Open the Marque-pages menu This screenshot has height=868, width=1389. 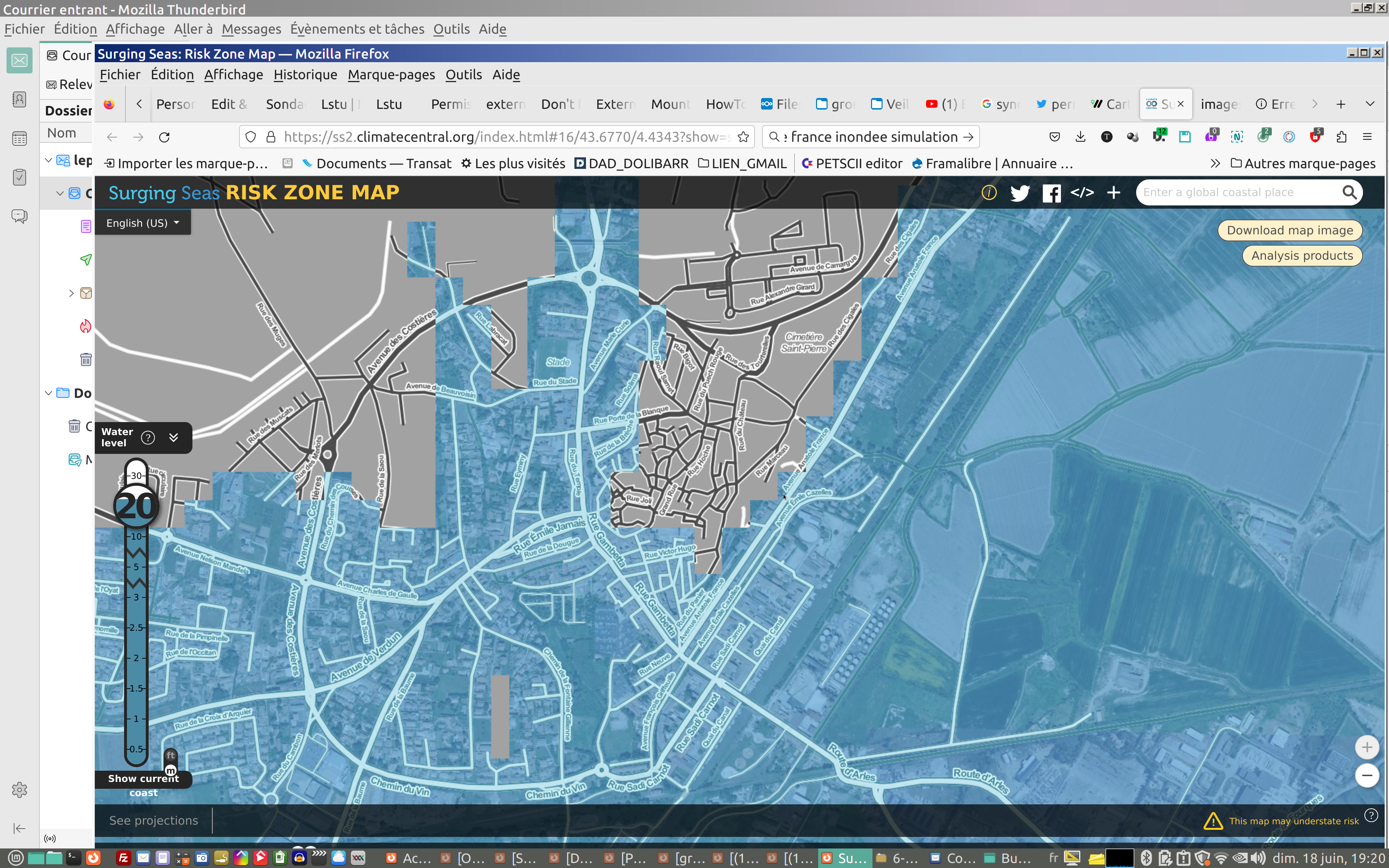click(x=391, y=75)
